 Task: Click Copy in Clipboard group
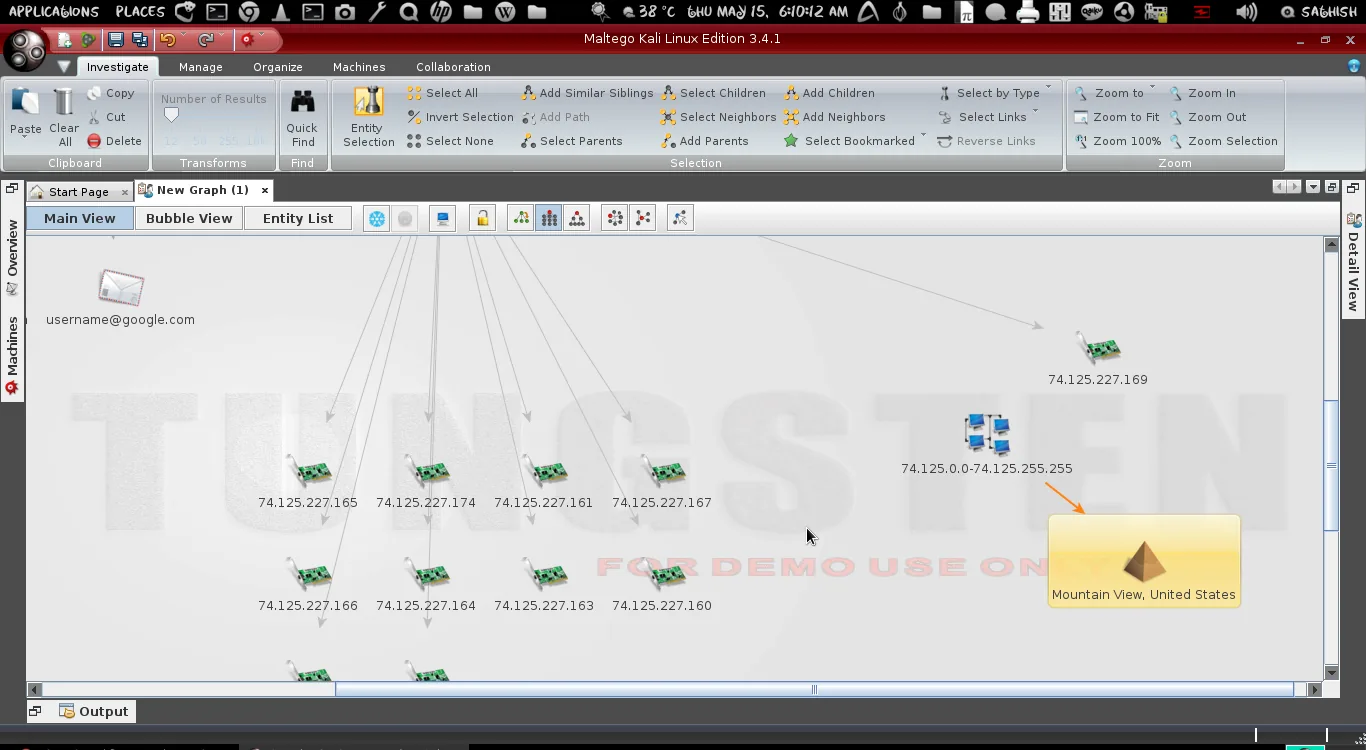(111, 93)
